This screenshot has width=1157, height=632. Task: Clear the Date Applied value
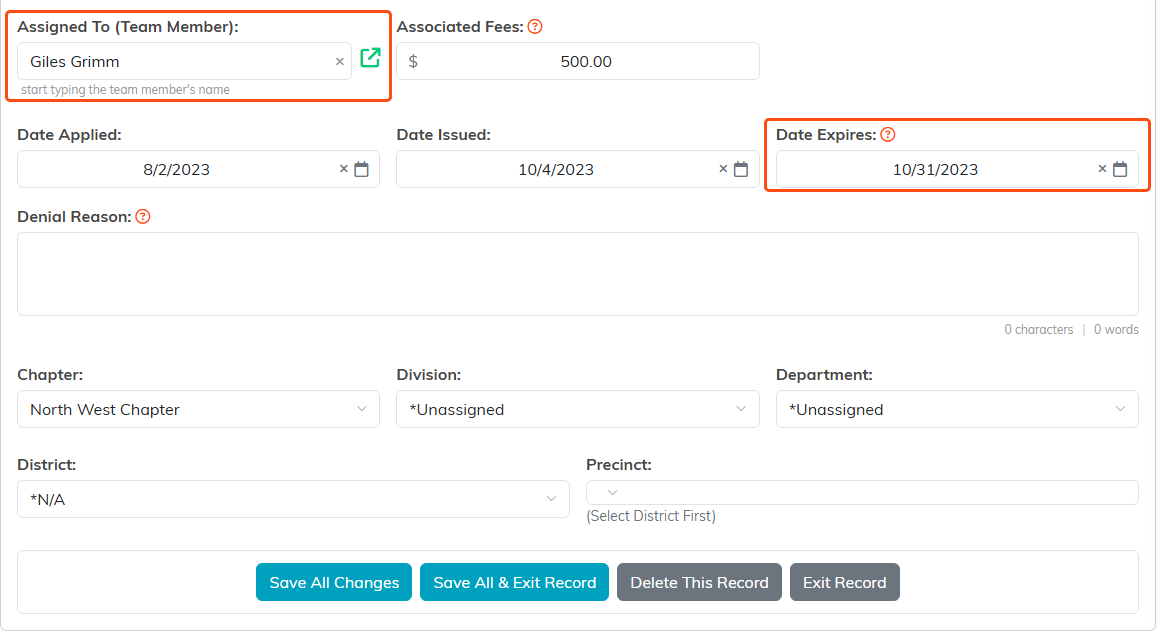[343, 169]
